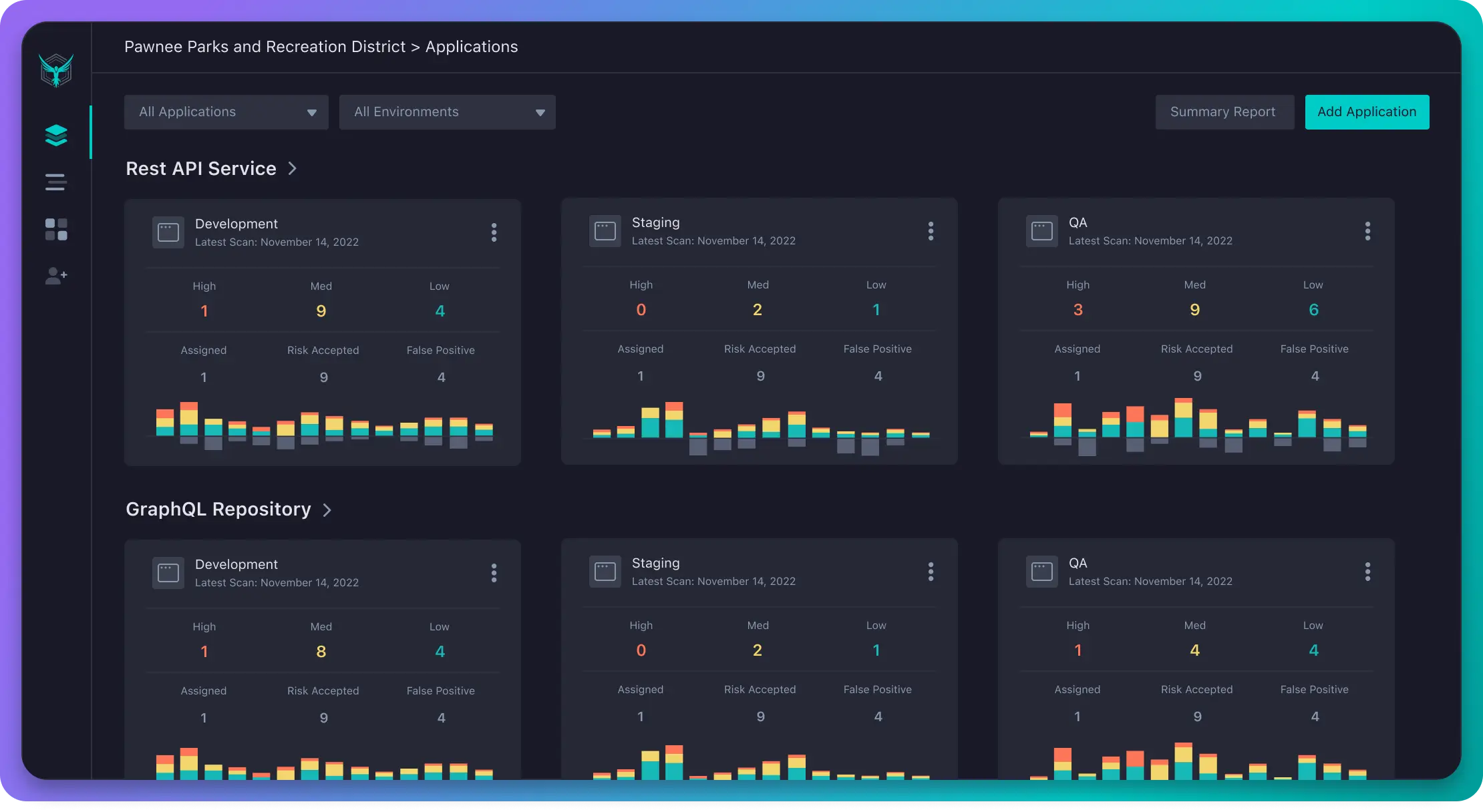Open three-dot menu on GraphQL Development card
The image size is (1483, 812).
click(x=494, y=573)
